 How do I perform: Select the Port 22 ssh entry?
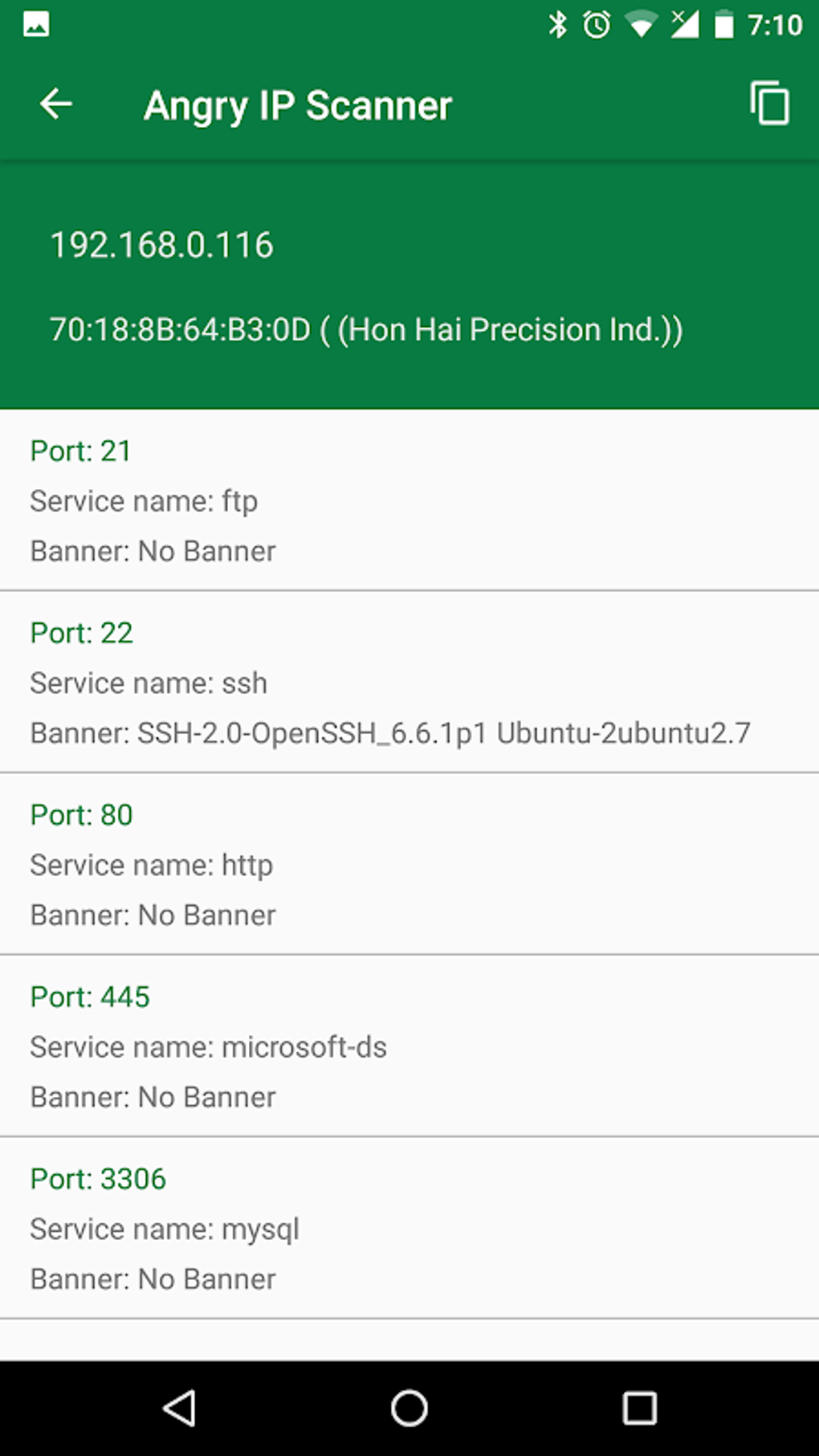pyautogui.click(x=409, y=682)
